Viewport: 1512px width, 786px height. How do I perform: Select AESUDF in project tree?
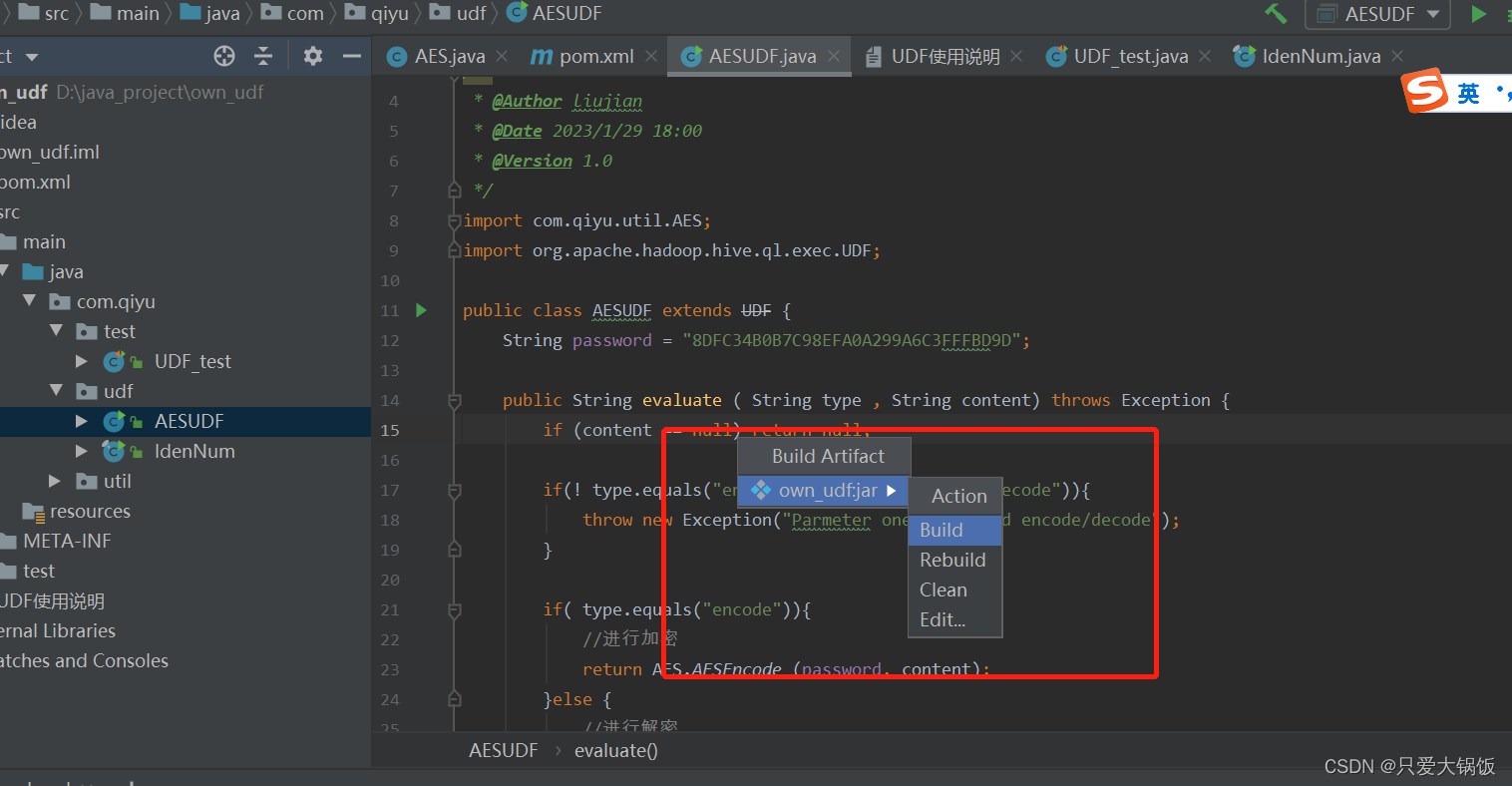pyautogui.click(x=189, y=421)
